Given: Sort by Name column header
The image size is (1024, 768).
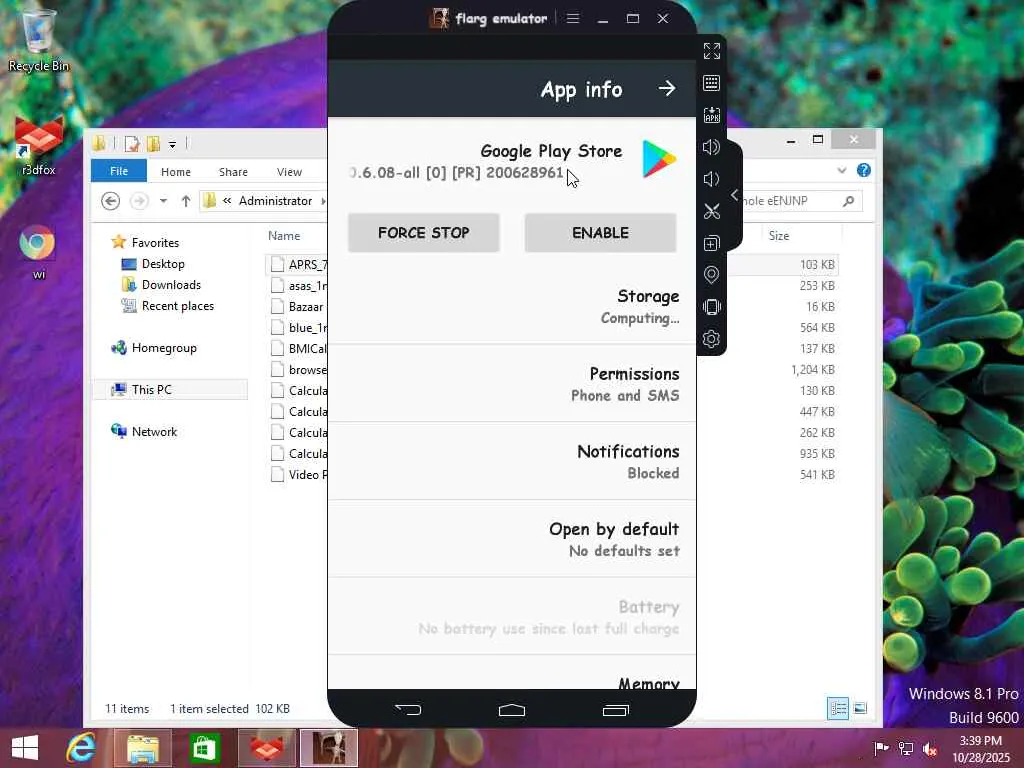Looking at the screenshot, I should tap(284, 236).
